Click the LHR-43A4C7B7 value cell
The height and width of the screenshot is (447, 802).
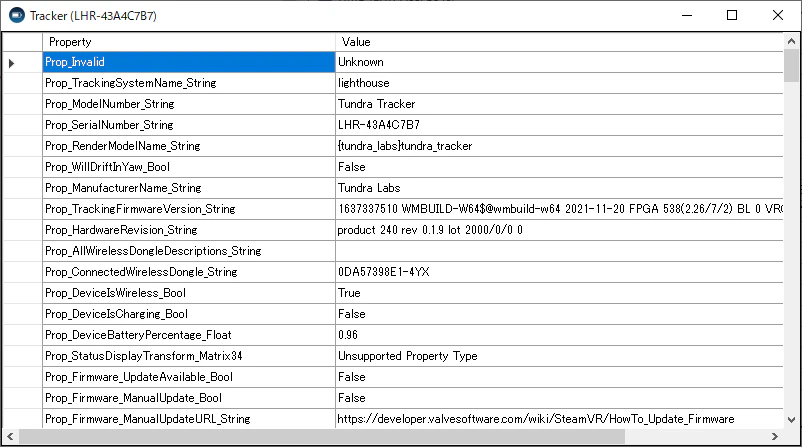pos(559,125)
